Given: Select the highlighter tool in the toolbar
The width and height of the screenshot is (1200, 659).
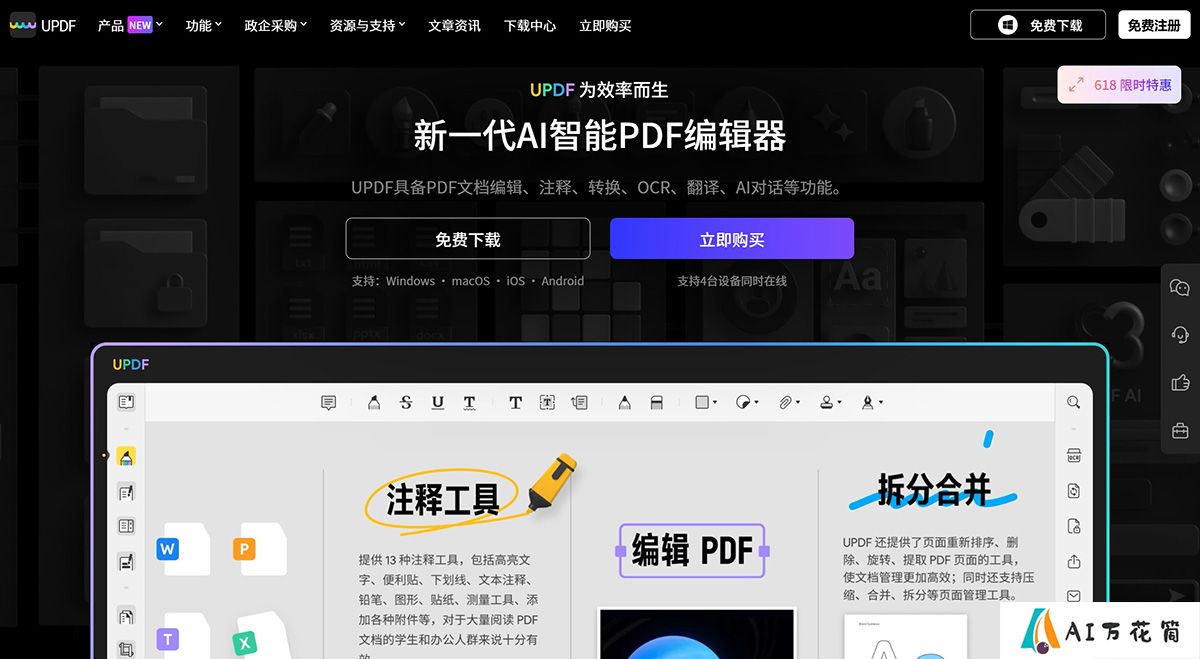Looking at the screenshot, I should [373, 402].
